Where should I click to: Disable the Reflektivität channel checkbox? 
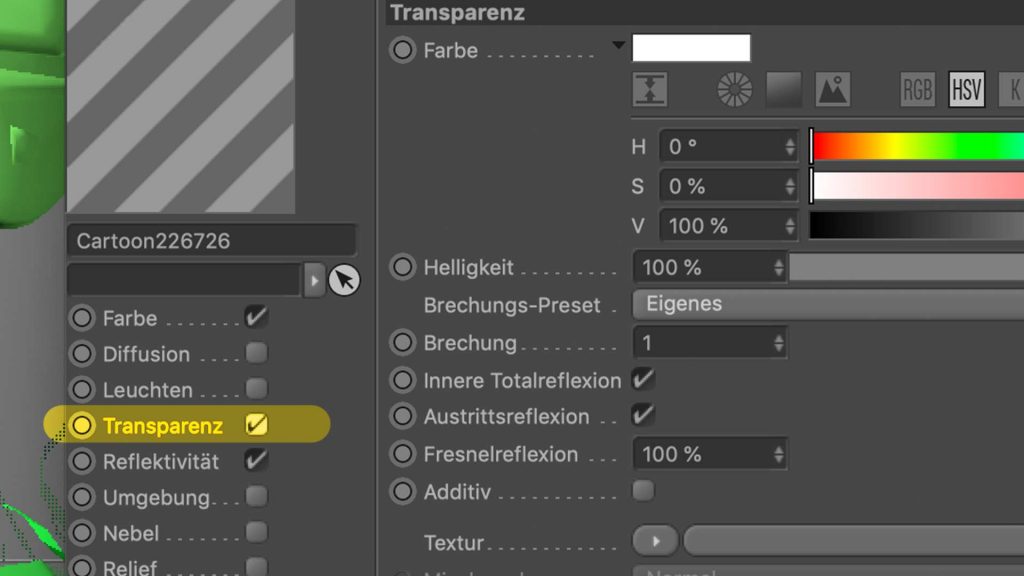[256, 461]
